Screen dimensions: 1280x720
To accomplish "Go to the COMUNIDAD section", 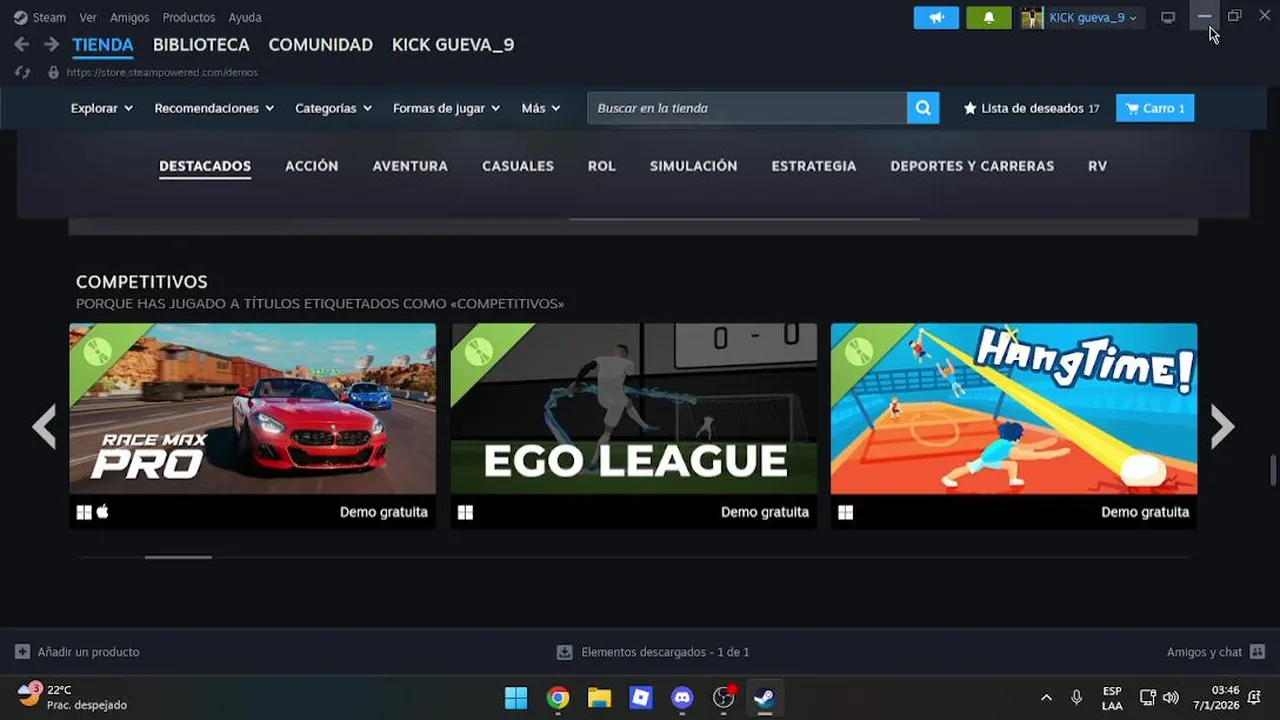I will [321, 45].
